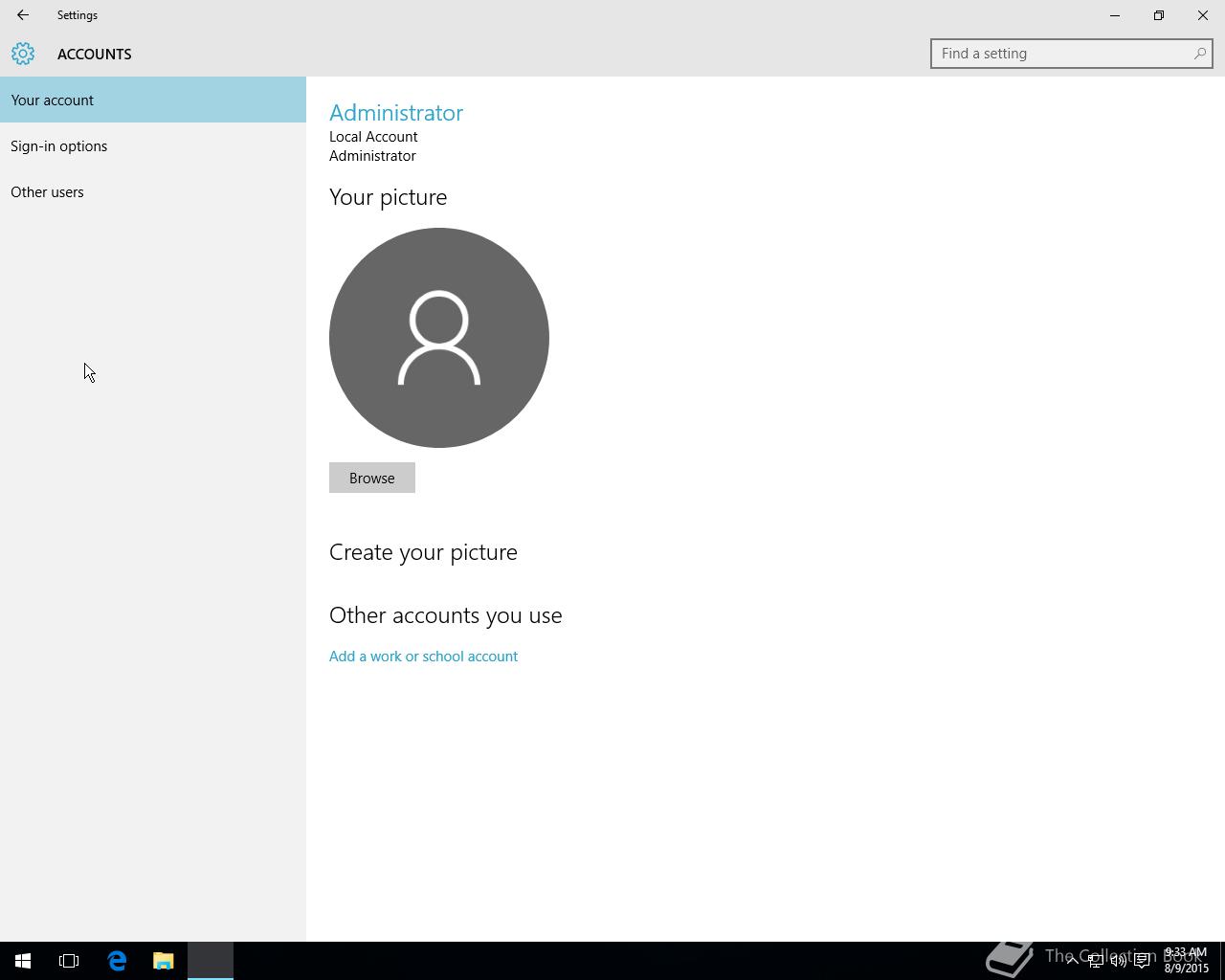Go back using the Settings back arrow
Image resolution: width=1225 pixels, height=980 pixels.
[x=23, y=15]
